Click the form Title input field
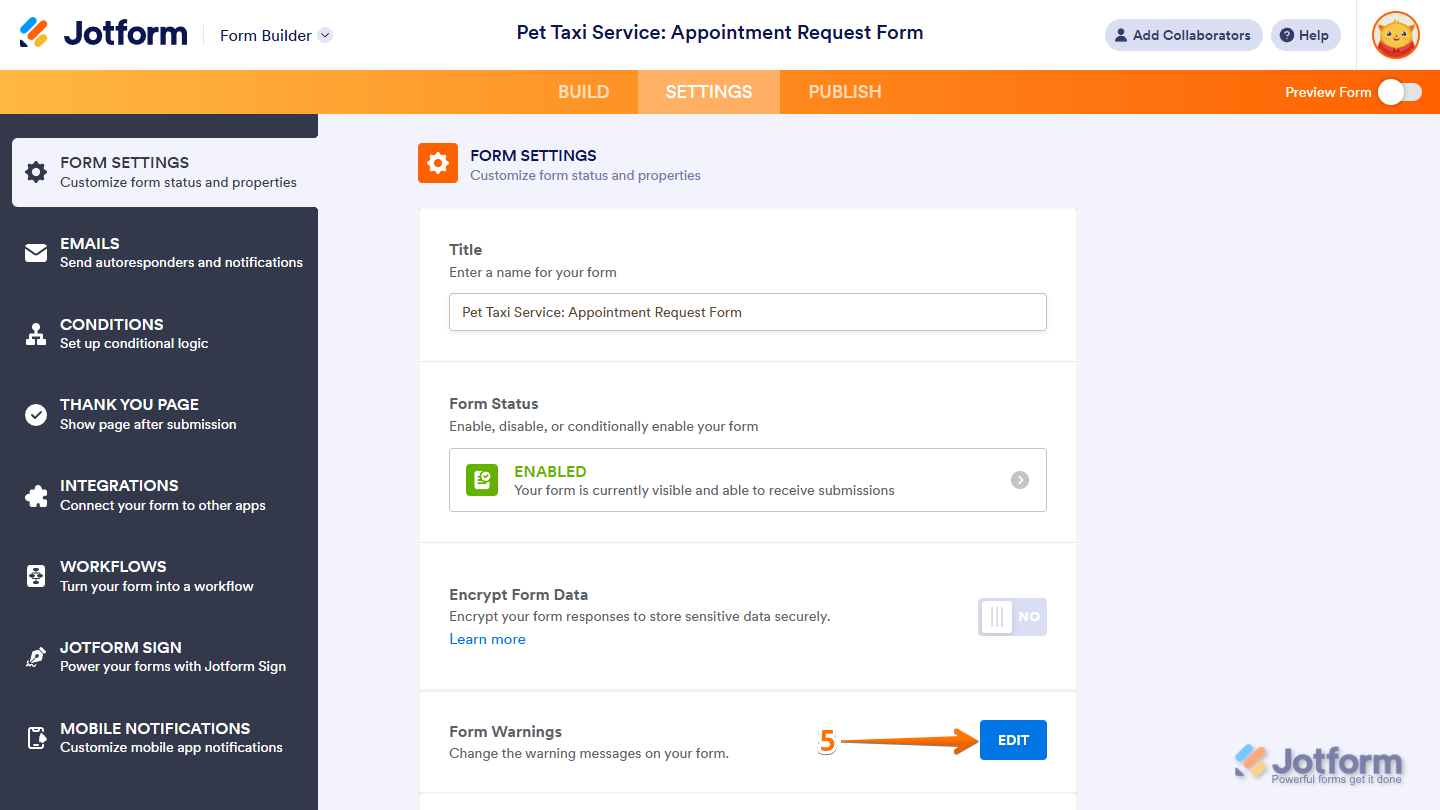This screenshot has height=810, width=1440. pos(747,312)
